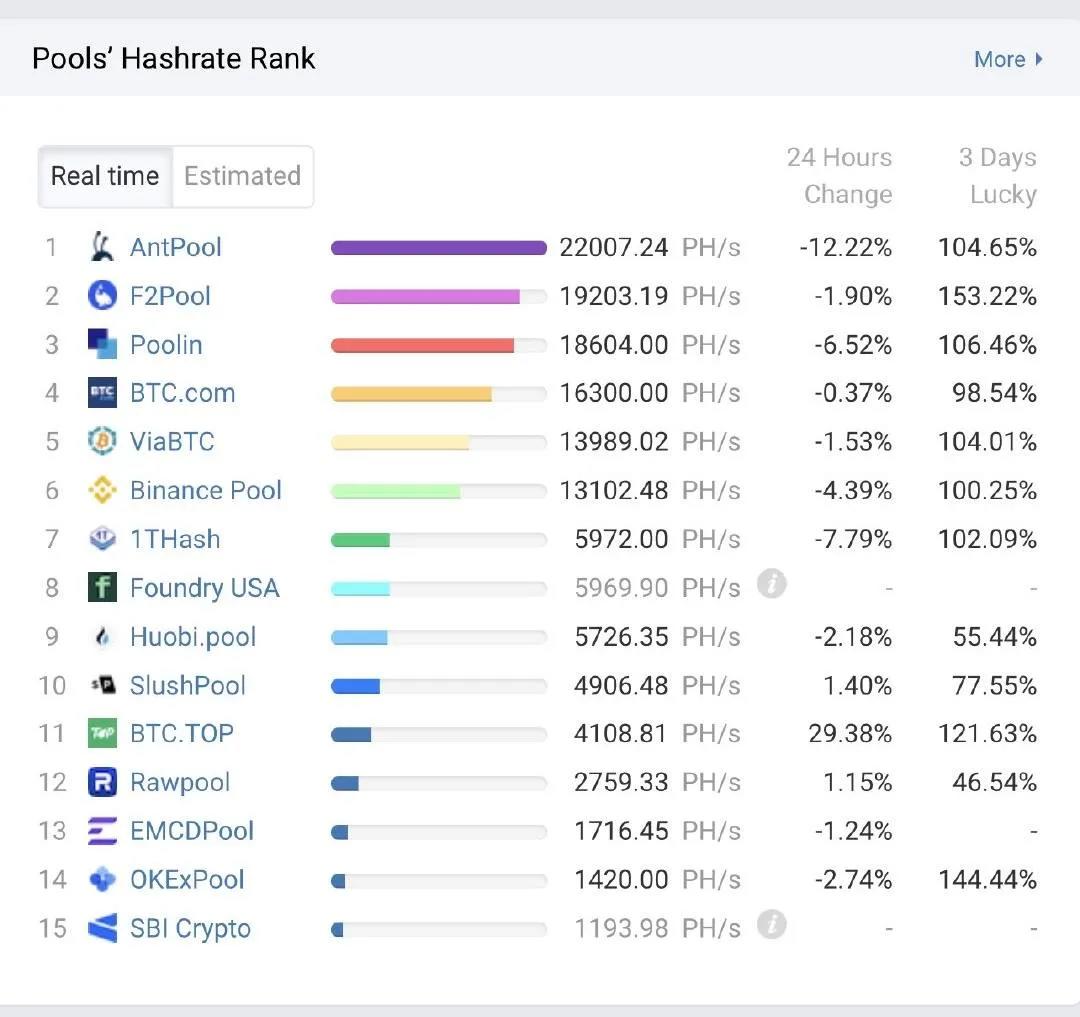Image resolution: width=1080 pixels, height=1017 pixels.
Task: Click the AntPool logo icon
Action: [x=102, y=247]
